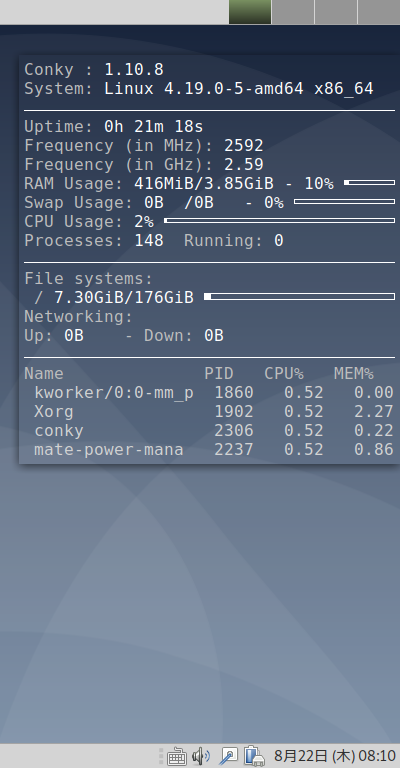400x768 pixels.
Task: Click the RAM value 416MiB/3.85GiB
Action: (x=204, y=184)
